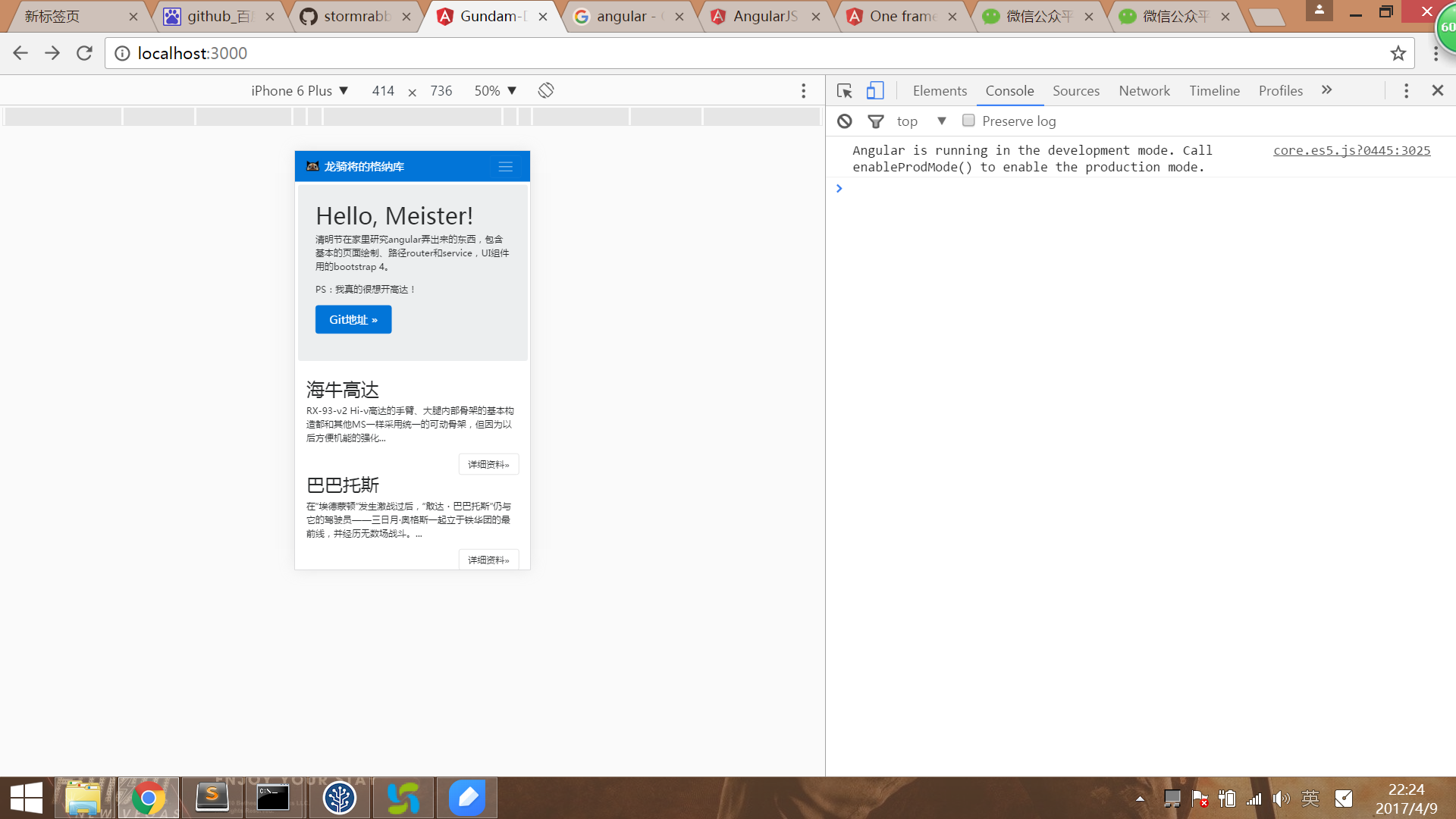Switch to the stormrabbit GitHub tab
This screenshot has width=1456, height=819.
[x=356, y=16]
